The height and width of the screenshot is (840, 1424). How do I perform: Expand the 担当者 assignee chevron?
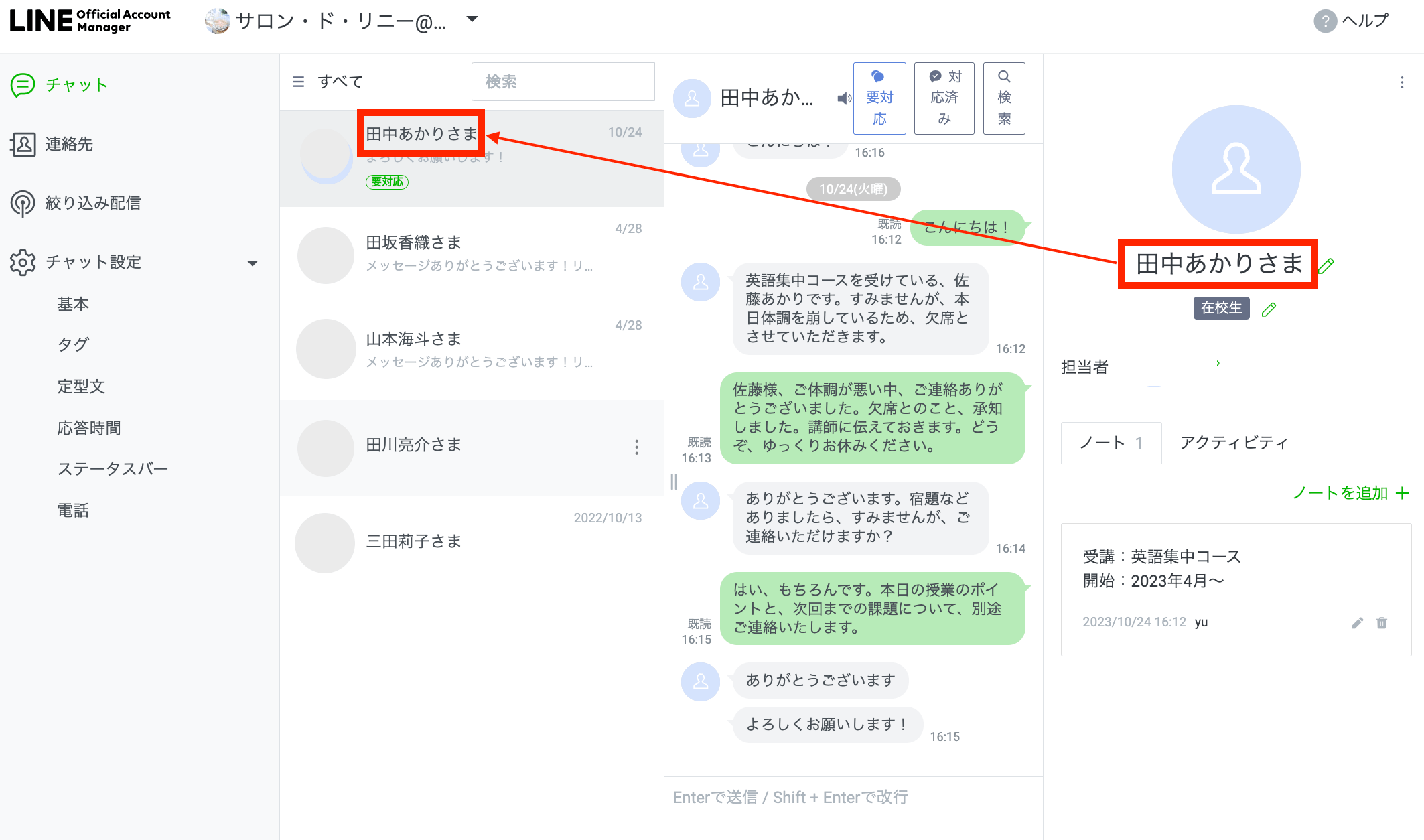pos(1218,364)
